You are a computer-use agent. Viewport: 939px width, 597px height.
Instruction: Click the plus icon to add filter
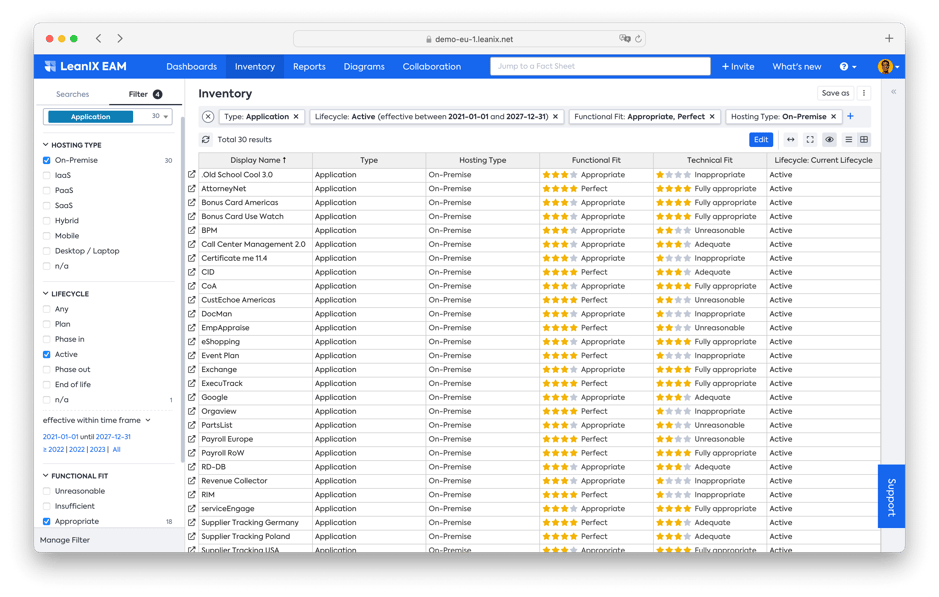coord(851,117)
